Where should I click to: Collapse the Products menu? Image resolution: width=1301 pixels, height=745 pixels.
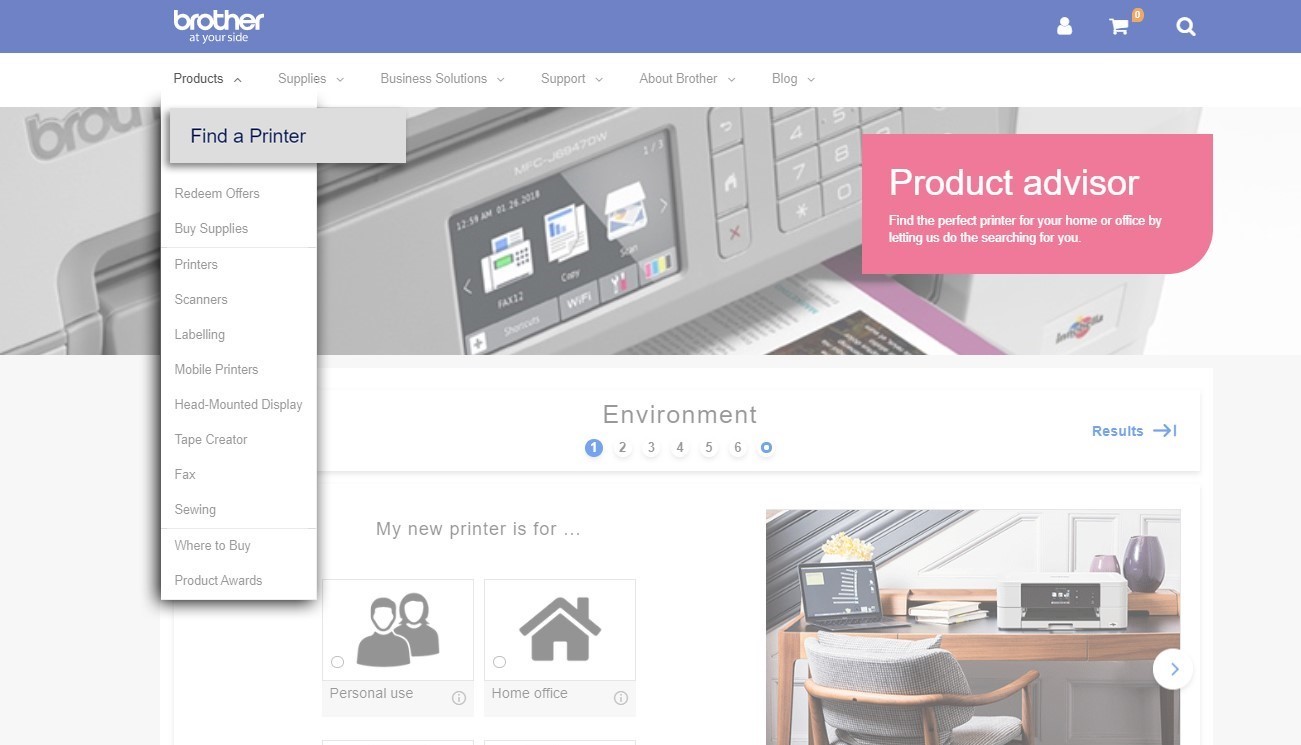pos(207,79)
